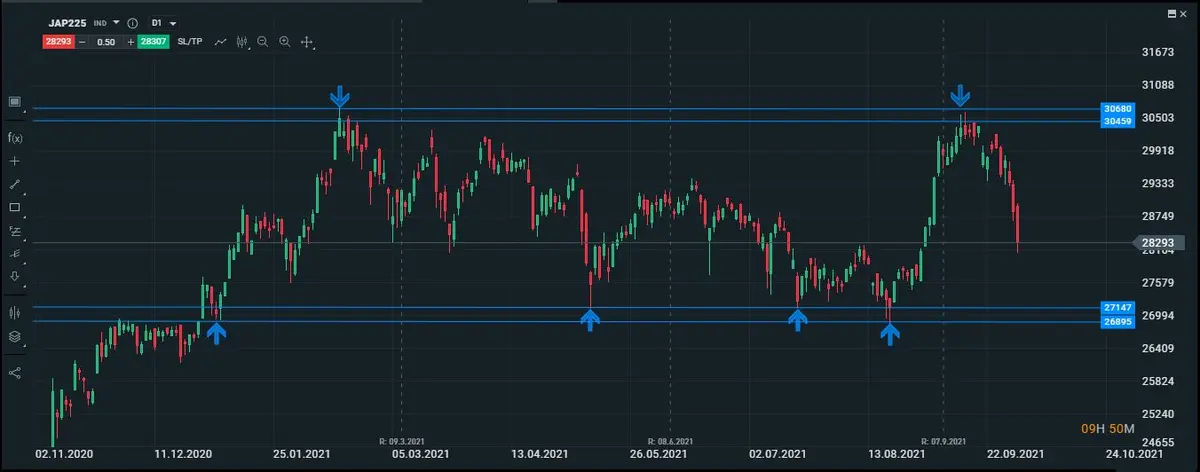Image resolution: width=1200 pixels, height=472 pixels.
Task: Open the layers icon in sidebar
Action: [15, 337]
